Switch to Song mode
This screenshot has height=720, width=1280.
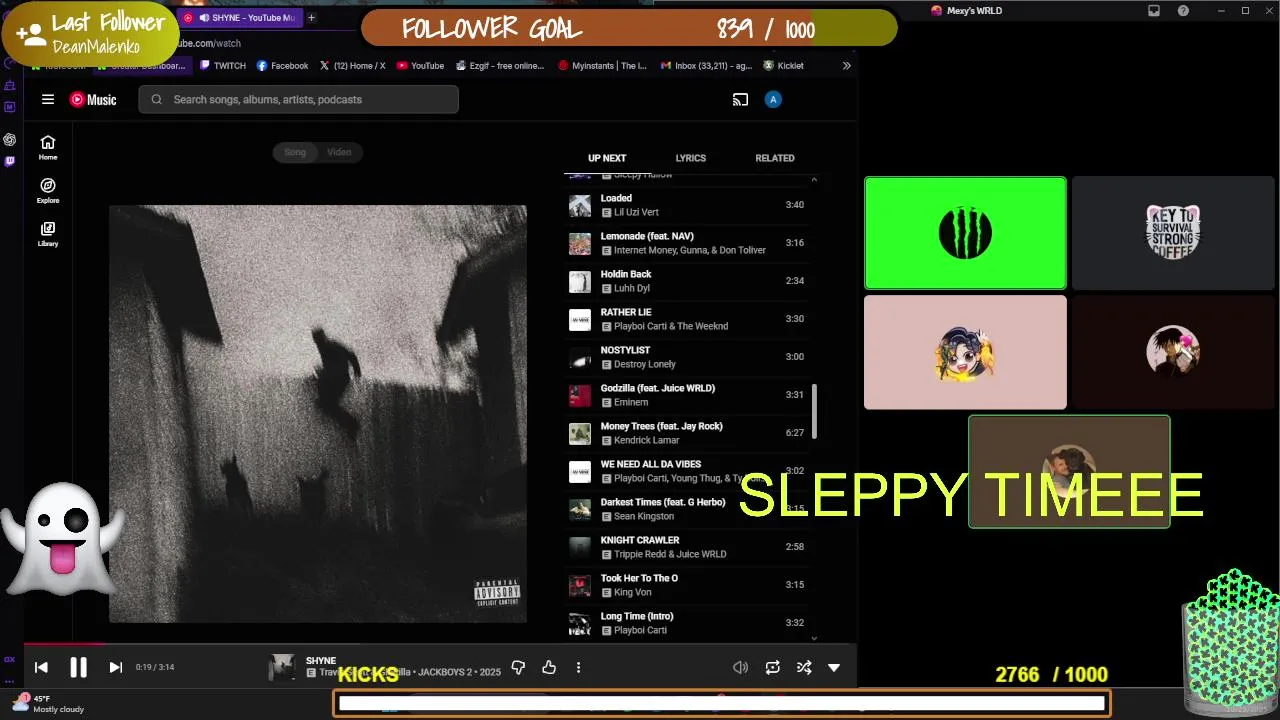[x=295, y=152]
